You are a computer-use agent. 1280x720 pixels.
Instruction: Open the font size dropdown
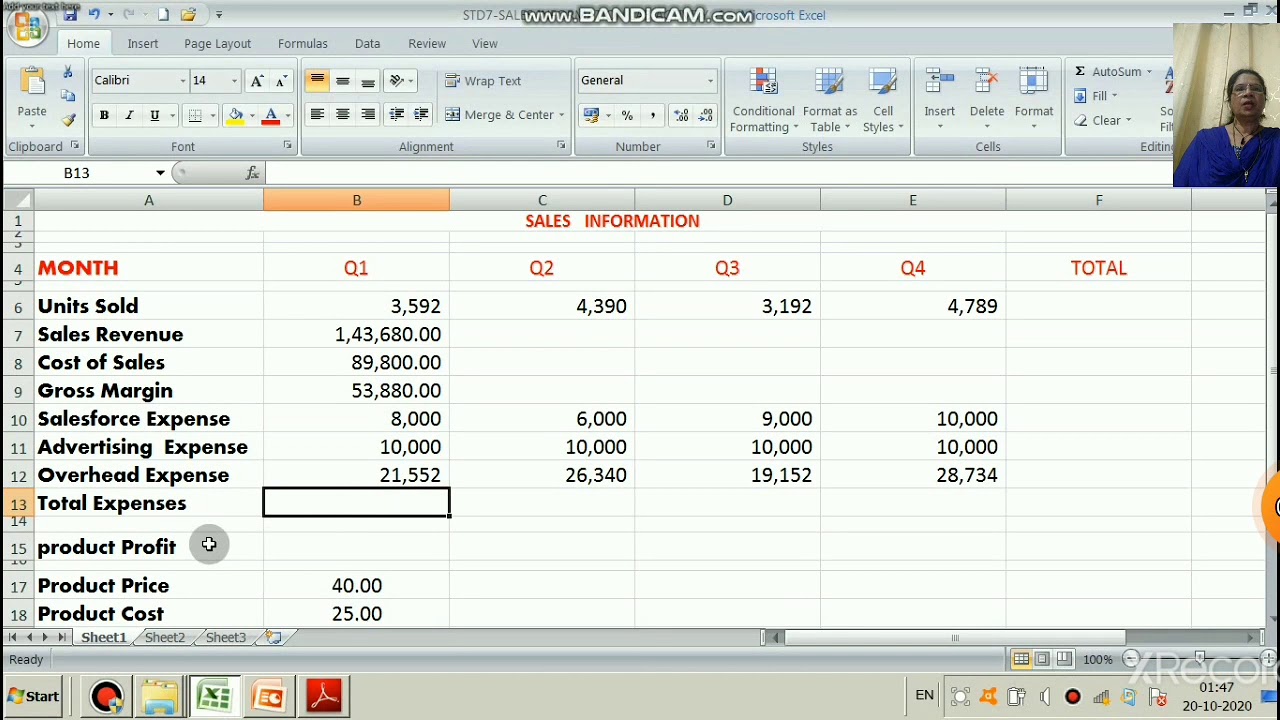point(234,81)
